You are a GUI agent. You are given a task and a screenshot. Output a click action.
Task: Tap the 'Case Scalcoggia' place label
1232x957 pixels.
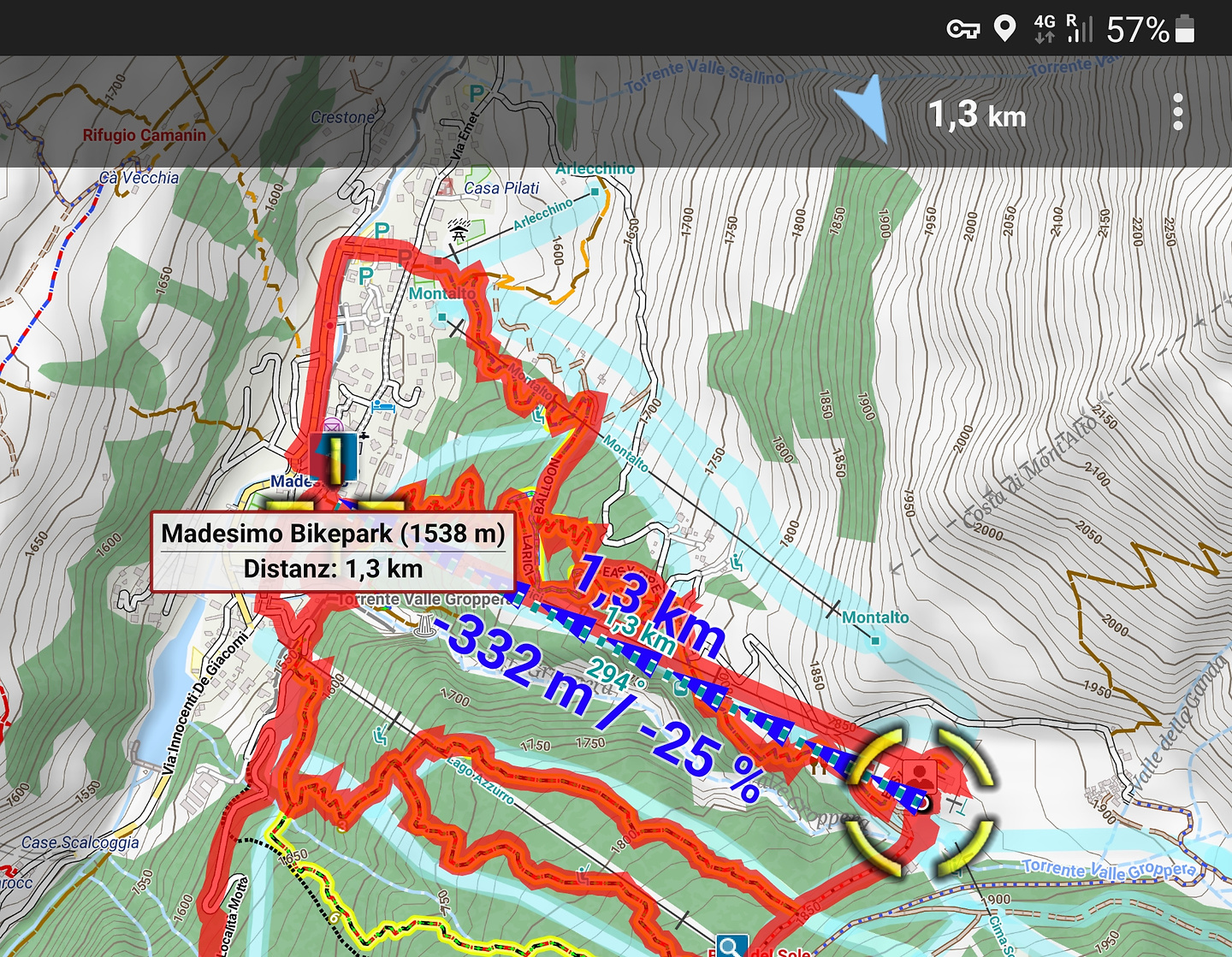(80, 842)
